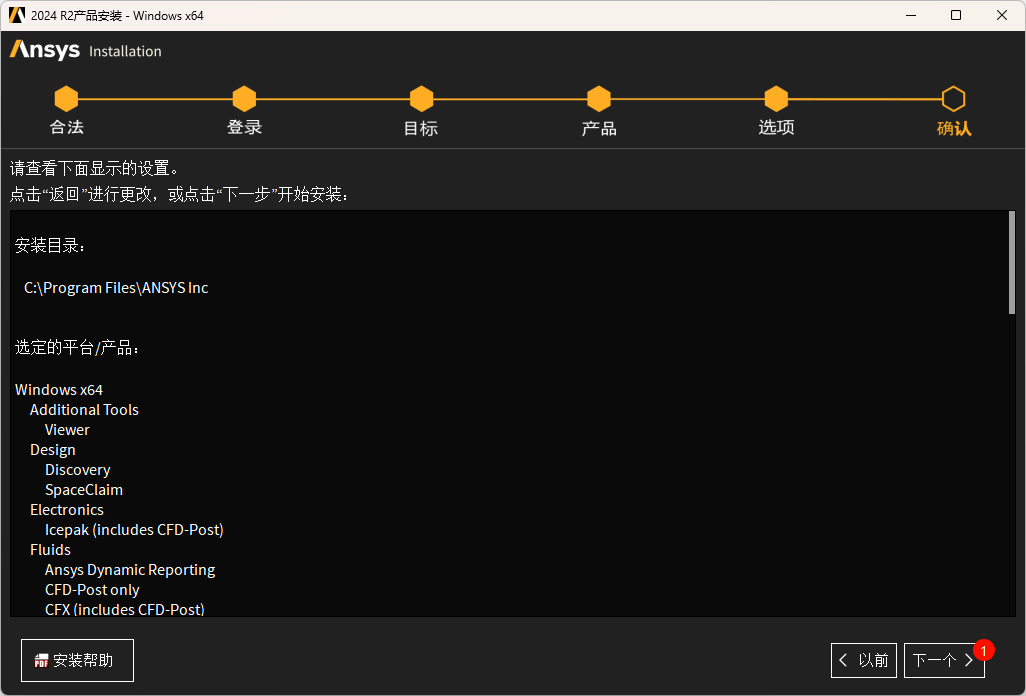
Task: Click CFX (includes CFD-Post) entry
Action: (125, 610)
